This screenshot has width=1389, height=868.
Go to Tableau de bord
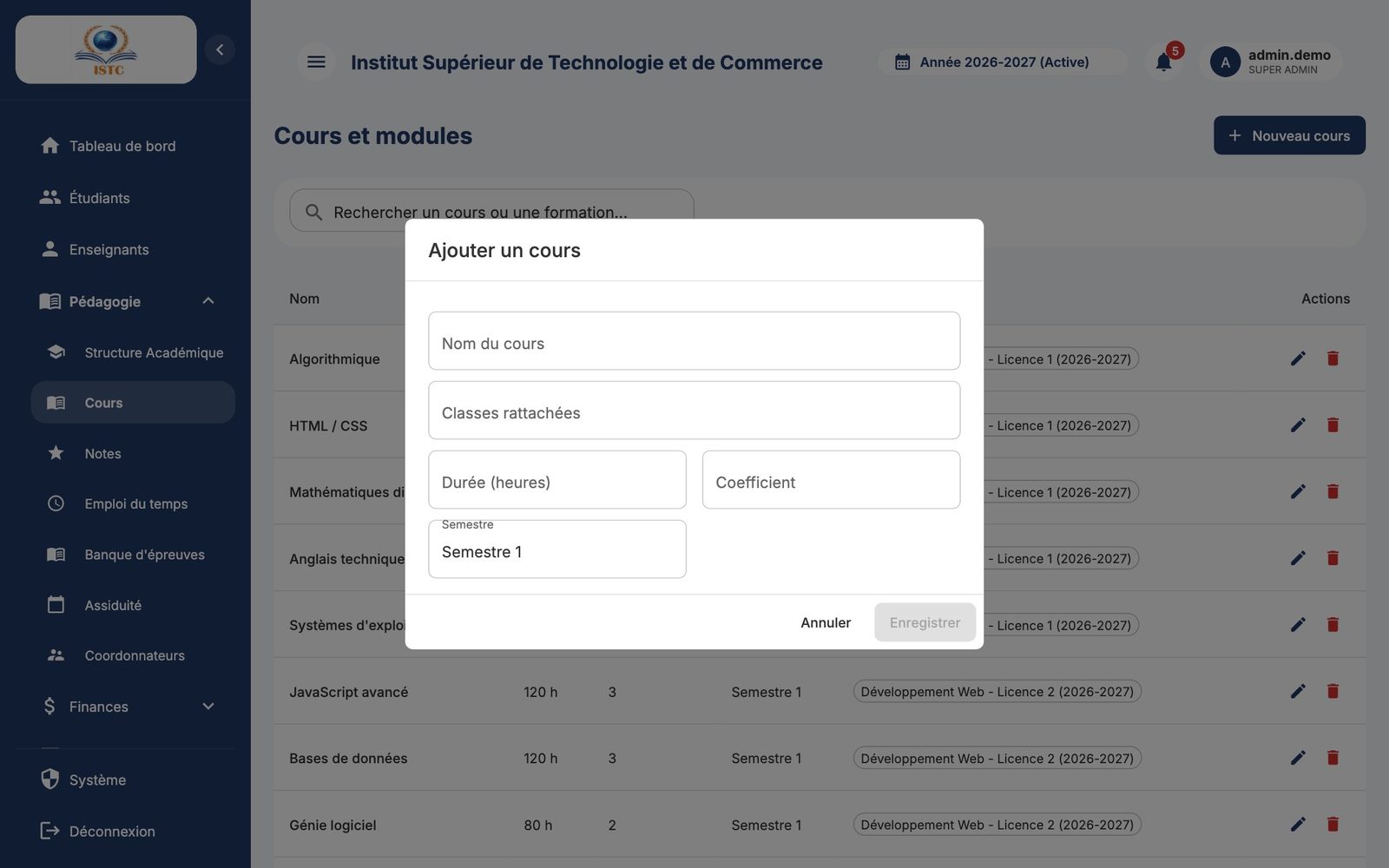click(x=133, y=146)
